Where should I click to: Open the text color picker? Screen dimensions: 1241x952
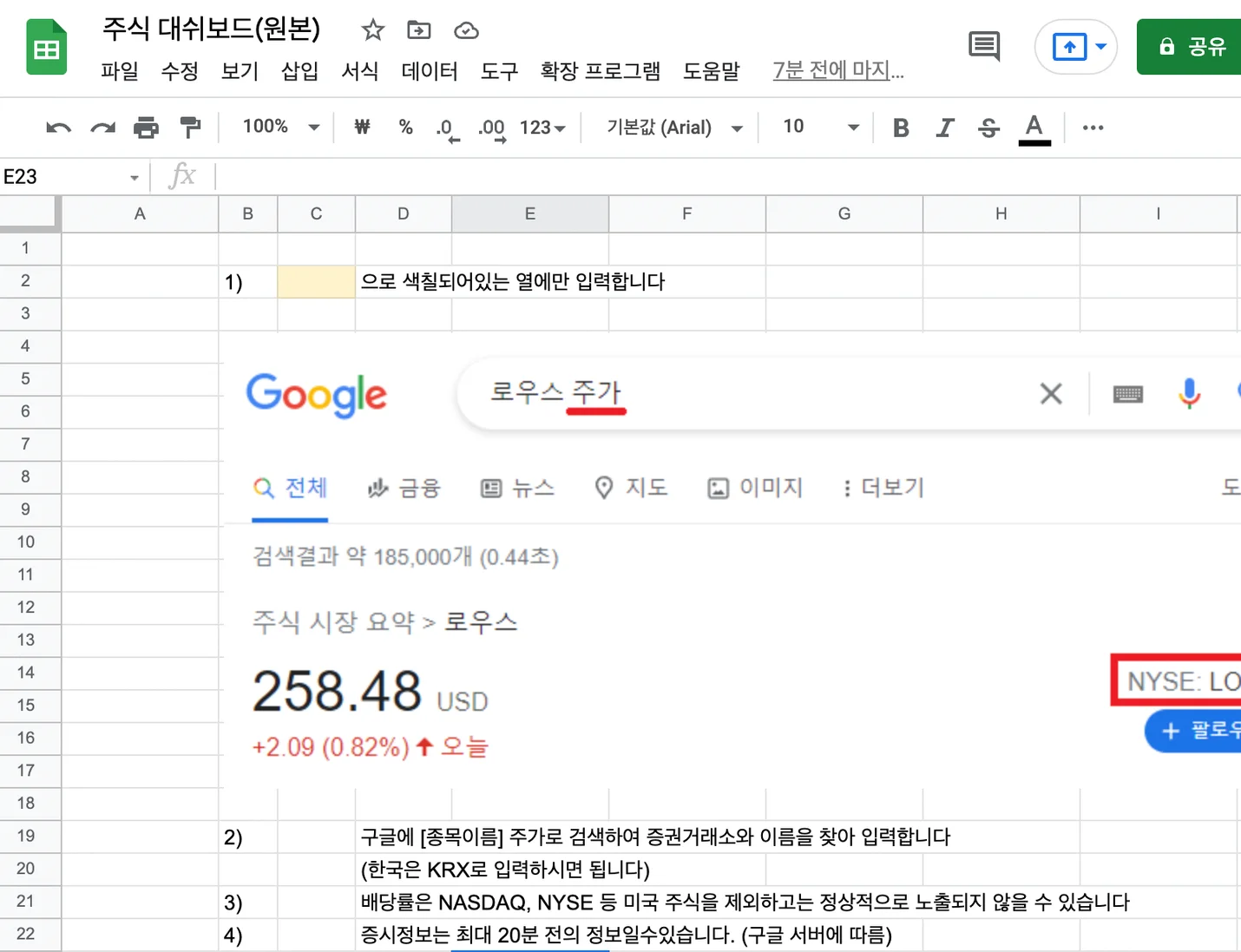click(1034, 129)
